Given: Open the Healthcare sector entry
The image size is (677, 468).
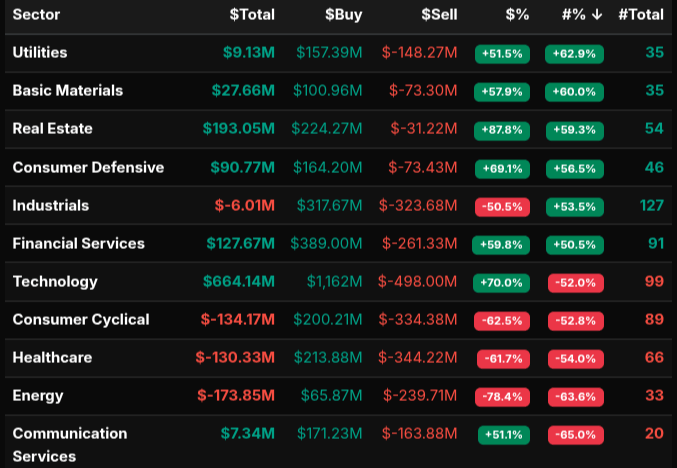Looking at the screenshot, I should tap(50, 358).
